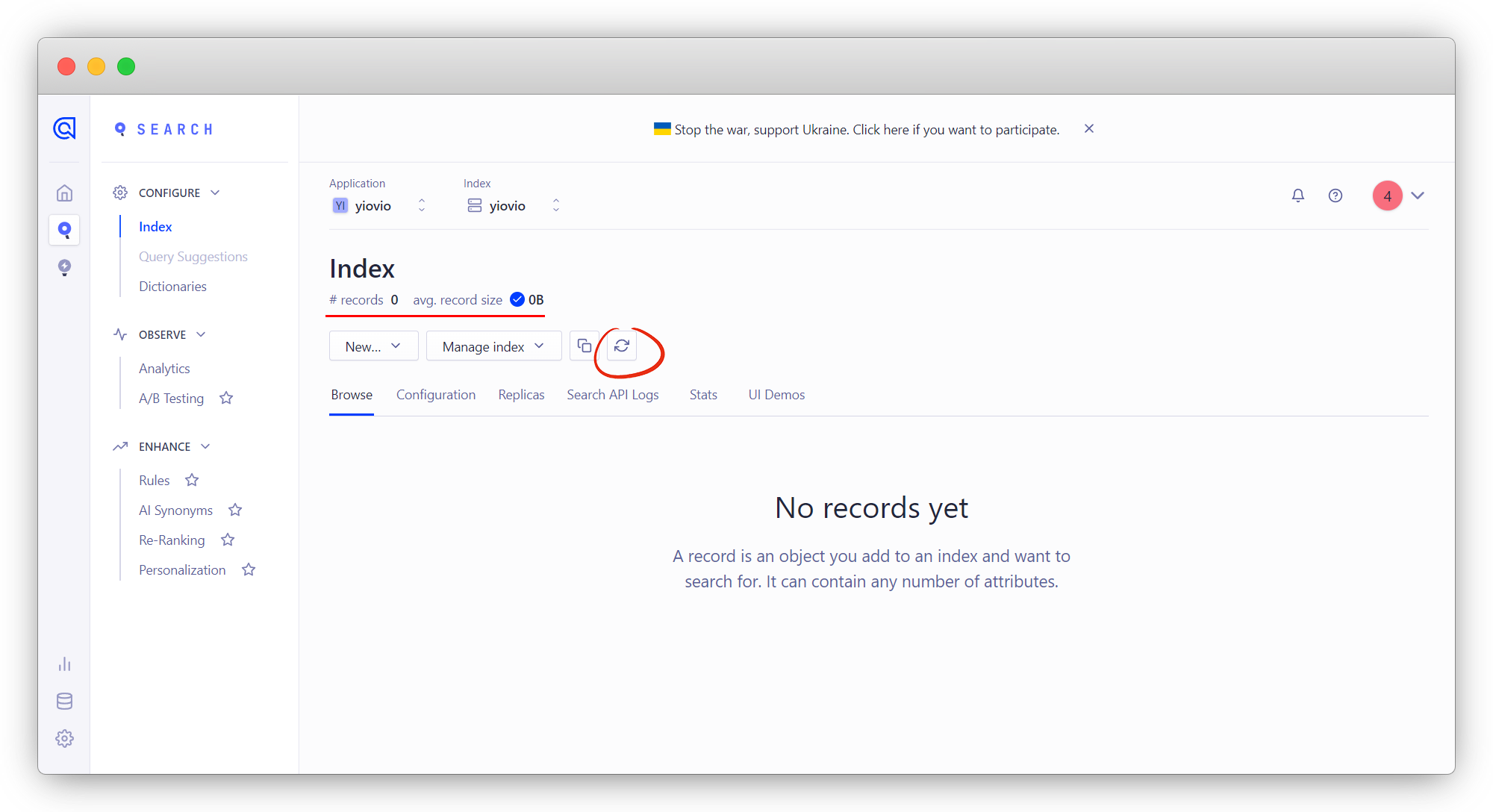
Task: Favorite the Rules item using its star
Action: click(192, 480)
